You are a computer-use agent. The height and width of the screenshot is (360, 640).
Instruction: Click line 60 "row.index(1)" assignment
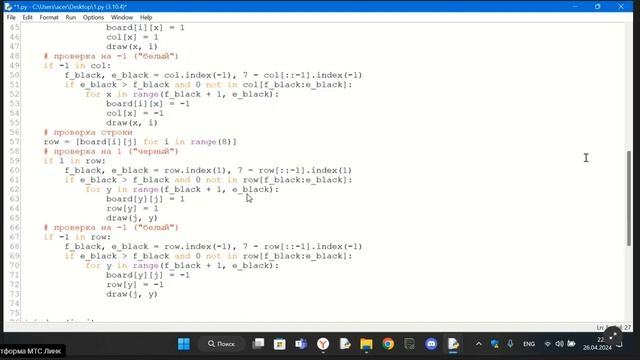208,170
